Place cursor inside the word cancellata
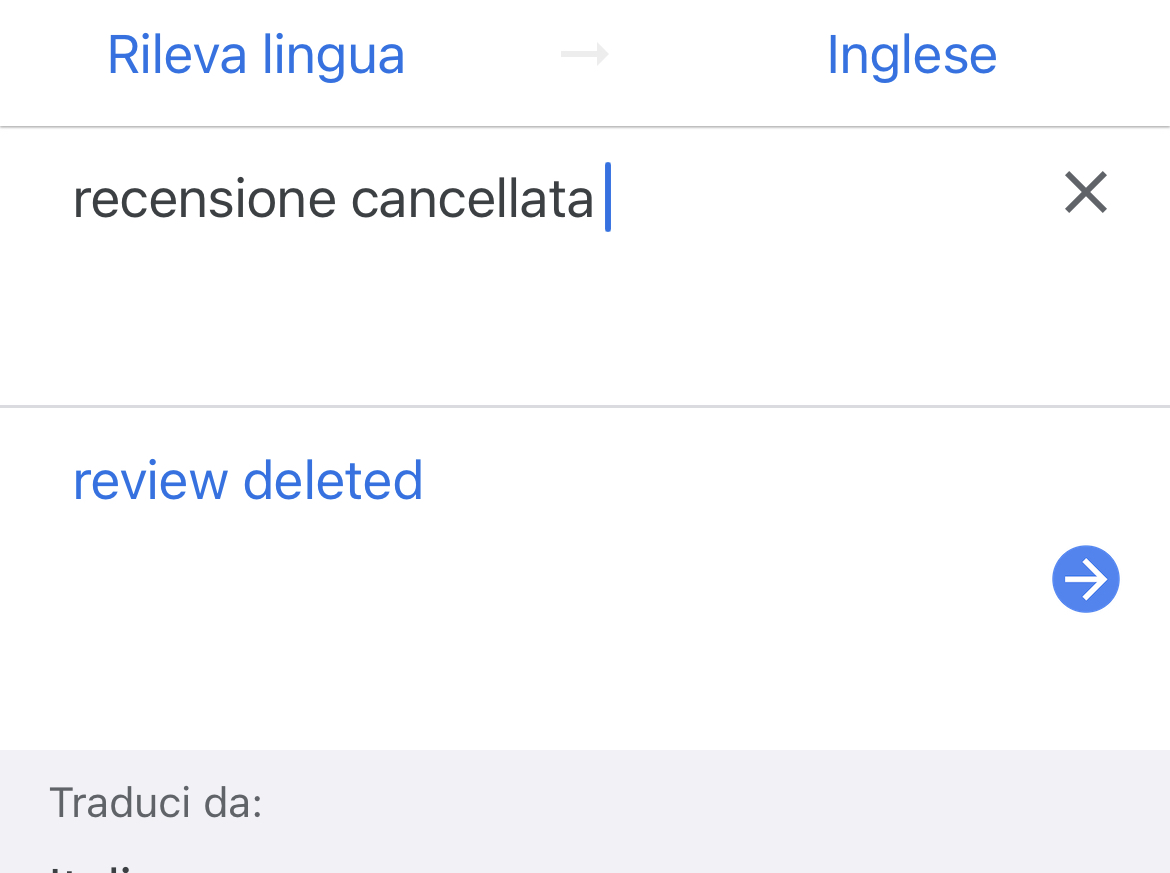The height and width of the screenshot is (873, 1170). (x=472, y=199)
